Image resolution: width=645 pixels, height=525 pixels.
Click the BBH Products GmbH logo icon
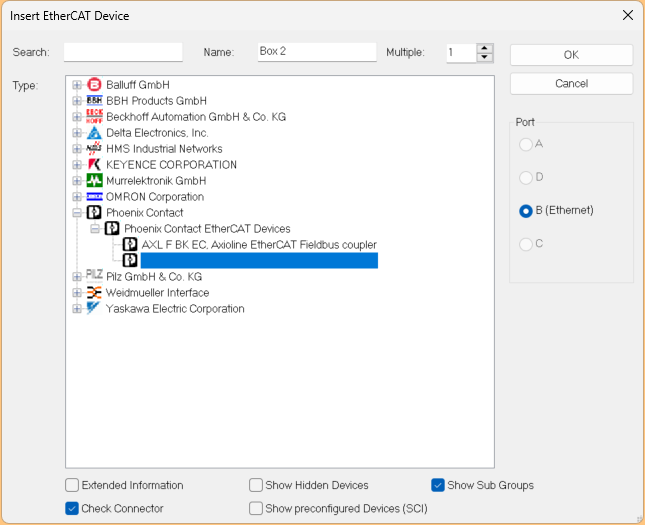pyautogui.click(x=94, y=101)
